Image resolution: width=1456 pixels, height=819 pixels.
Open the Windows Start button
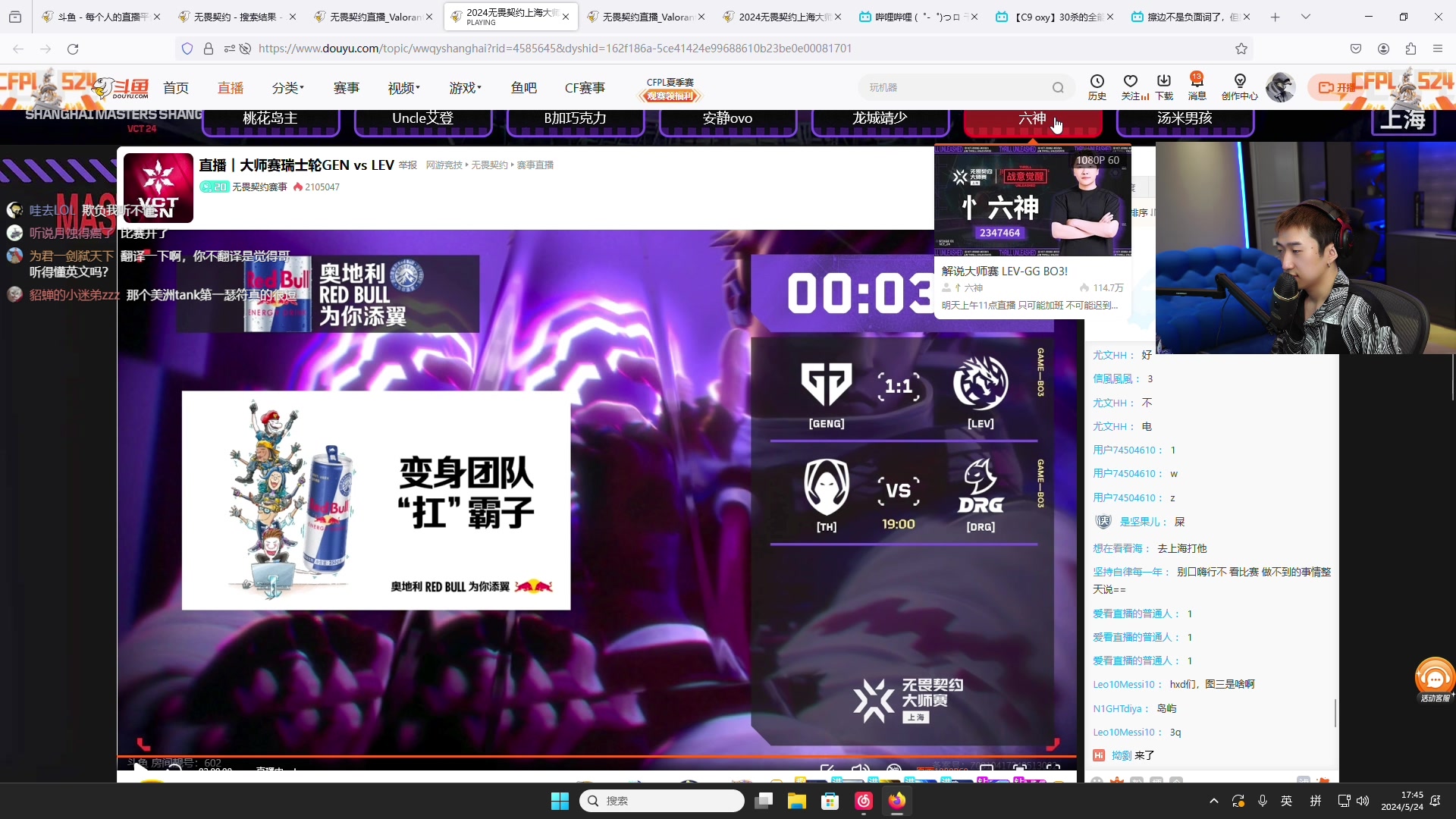coord(560,801)
